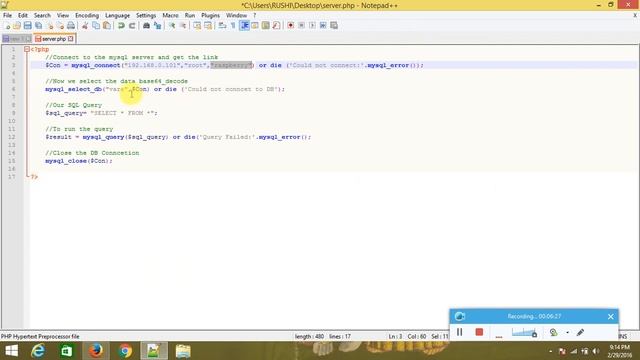
Task: Toggle synchronize horizontal scrolling icon
Action: pyautogui.click(x=208, y=26)
